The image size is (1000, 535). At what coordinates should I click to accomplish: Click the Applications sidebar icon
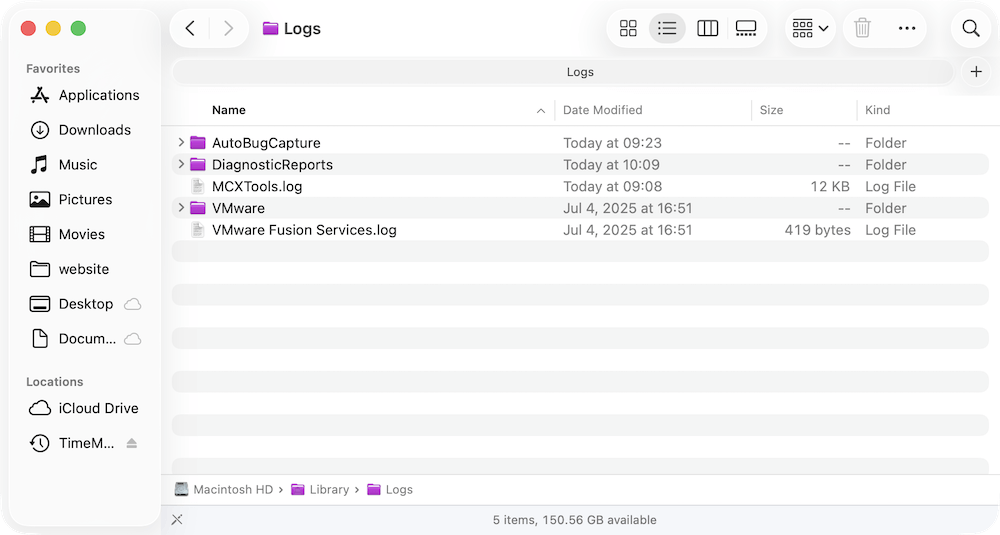click(x=40, y=95)
